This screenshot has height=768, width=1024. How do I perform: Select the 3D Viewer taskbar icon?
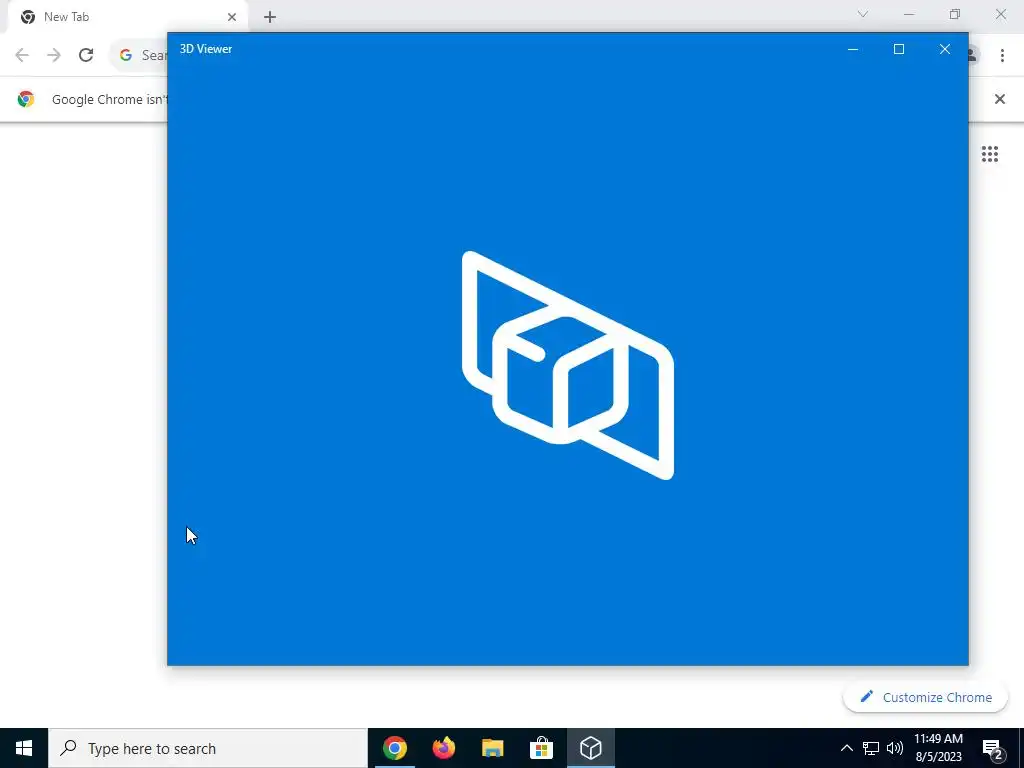pos(590,748)
